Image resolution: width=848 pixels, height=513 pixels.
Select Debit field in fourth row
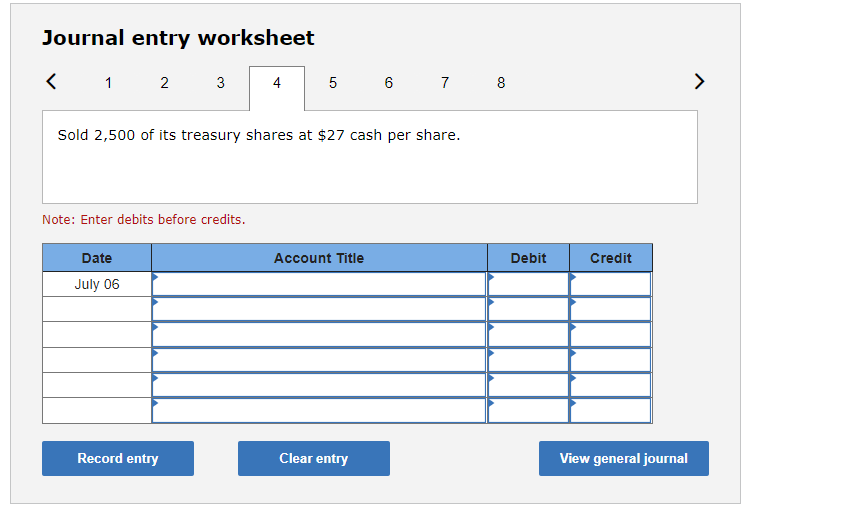coord(528,360)
